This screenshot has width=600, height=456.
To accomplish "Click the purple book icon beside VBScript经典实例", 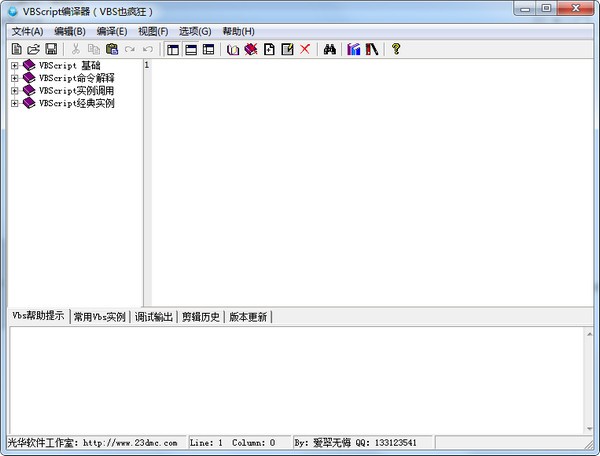I will 29,103.
